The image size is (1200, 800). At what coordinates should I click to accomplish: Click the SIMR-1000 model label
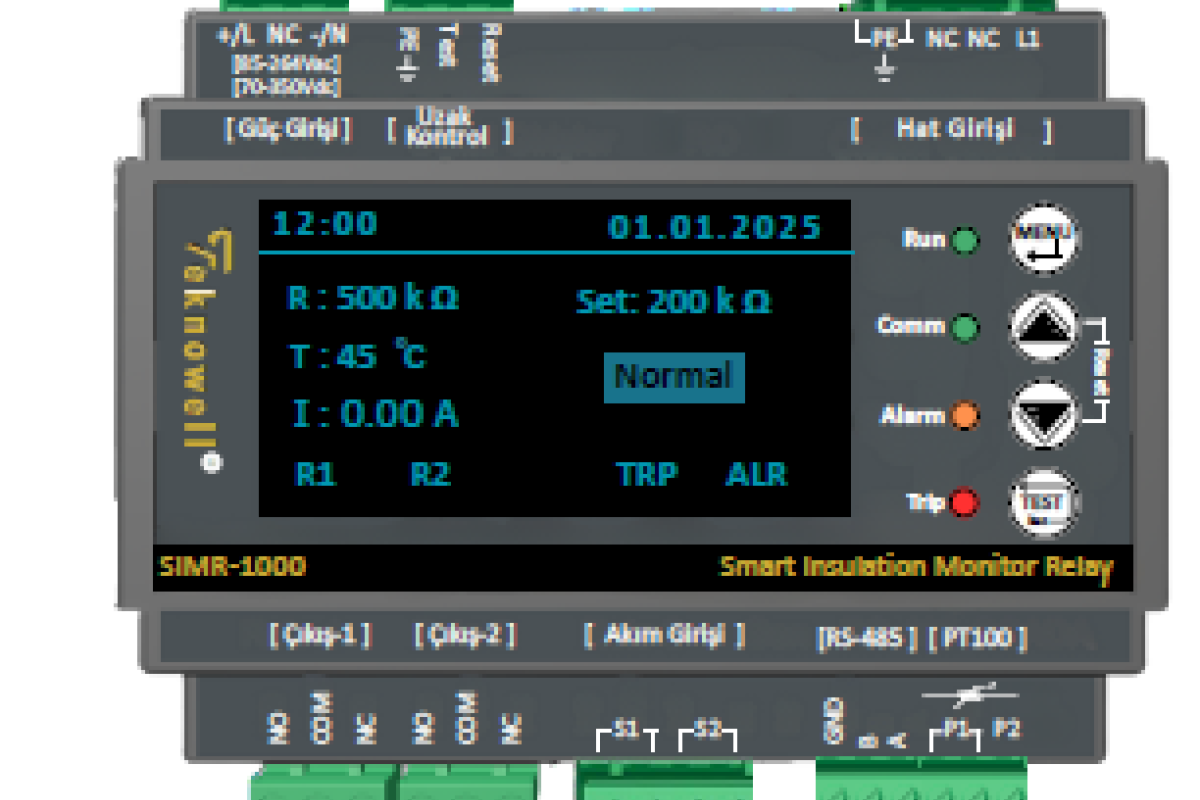pyautogui.click(x=232, y=567)
